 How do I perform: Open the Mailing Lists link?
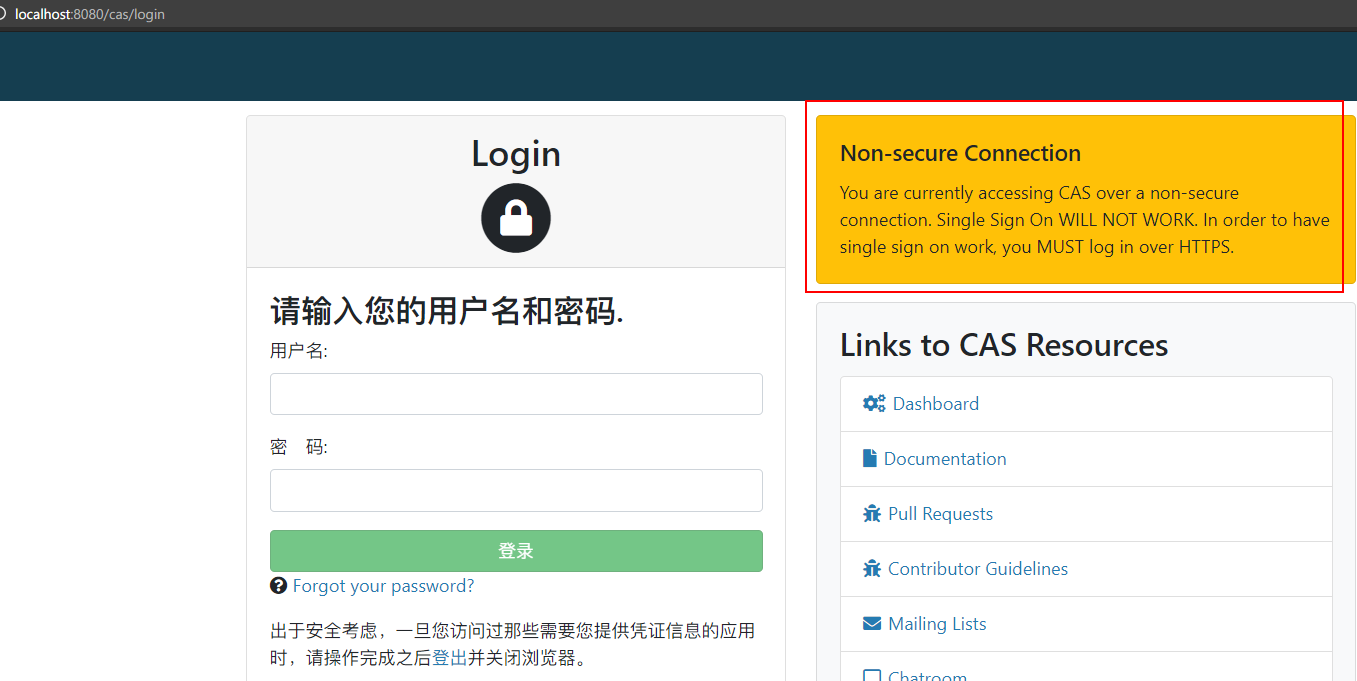pos(937,624)
